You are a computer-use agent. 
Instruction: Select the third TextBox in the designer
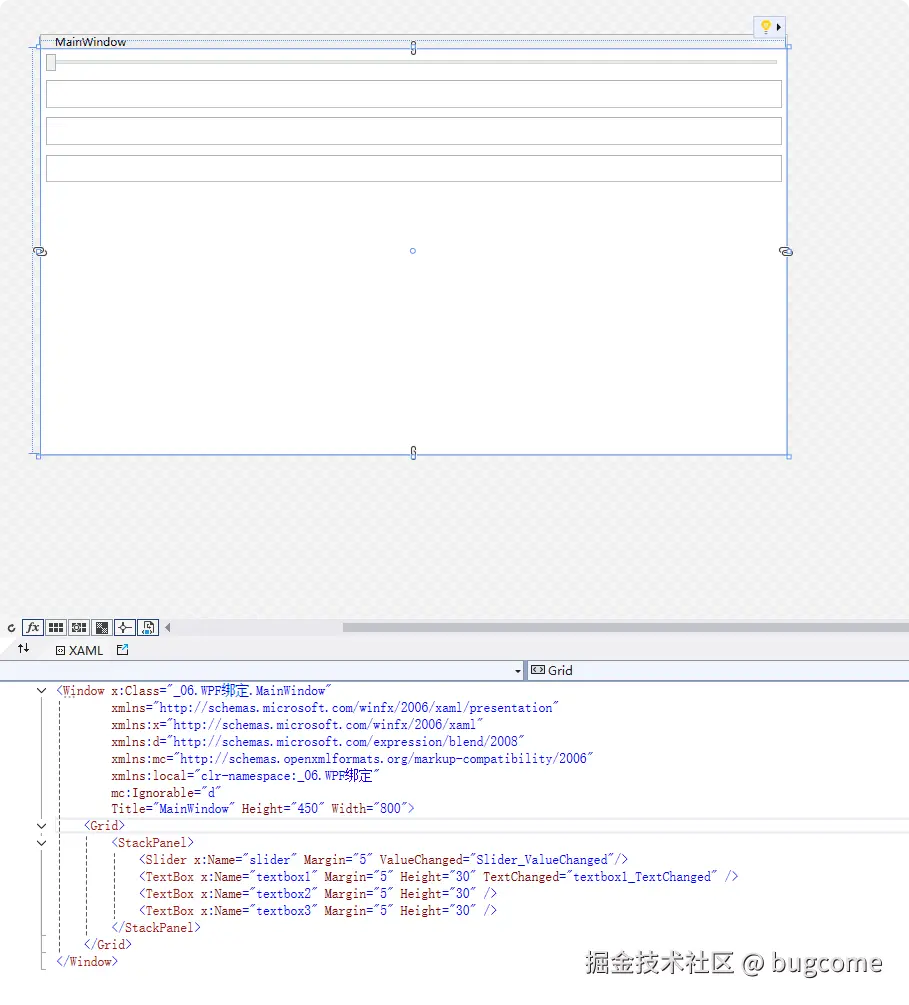pos(413,169)
